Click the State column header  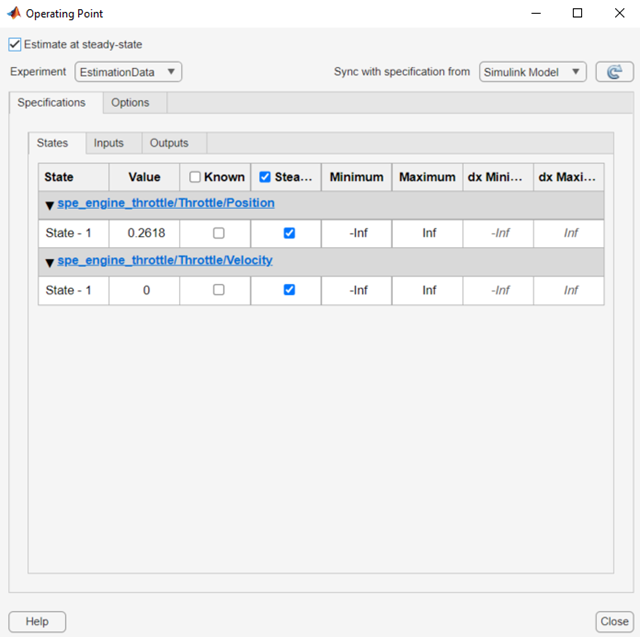(x=74, y=177)
